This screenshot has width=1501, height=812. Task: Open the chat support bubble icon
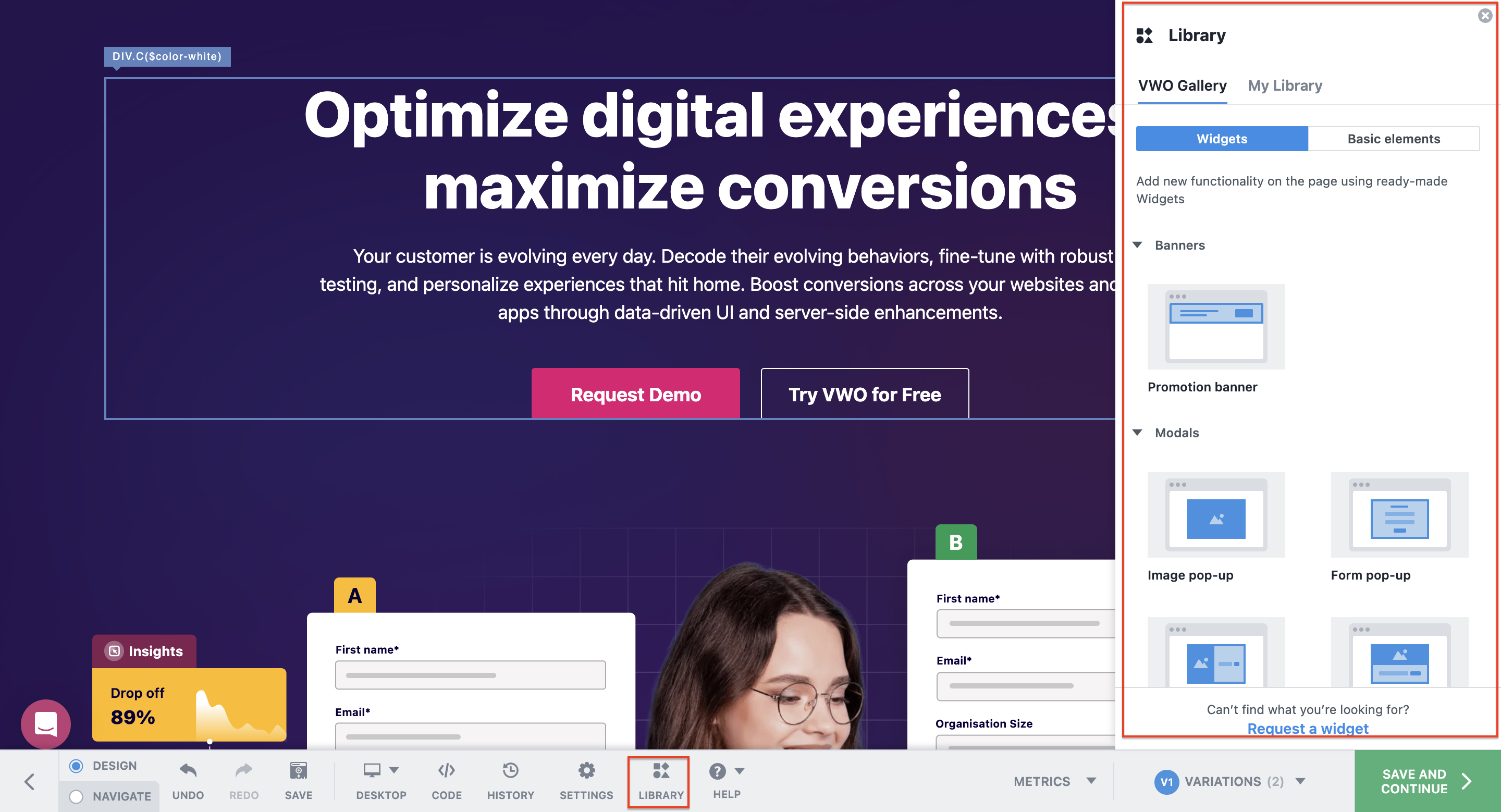[45, 724]
